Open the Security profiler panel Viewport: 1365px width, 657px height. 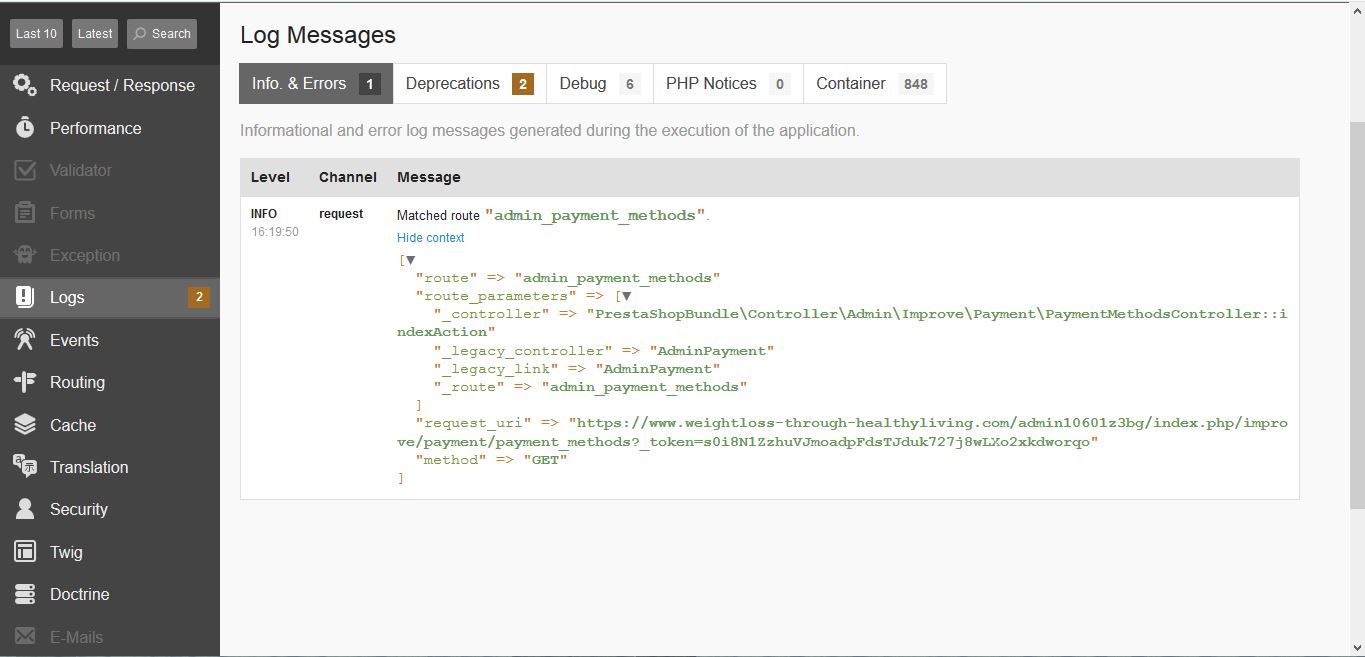(x=78, y=509)
